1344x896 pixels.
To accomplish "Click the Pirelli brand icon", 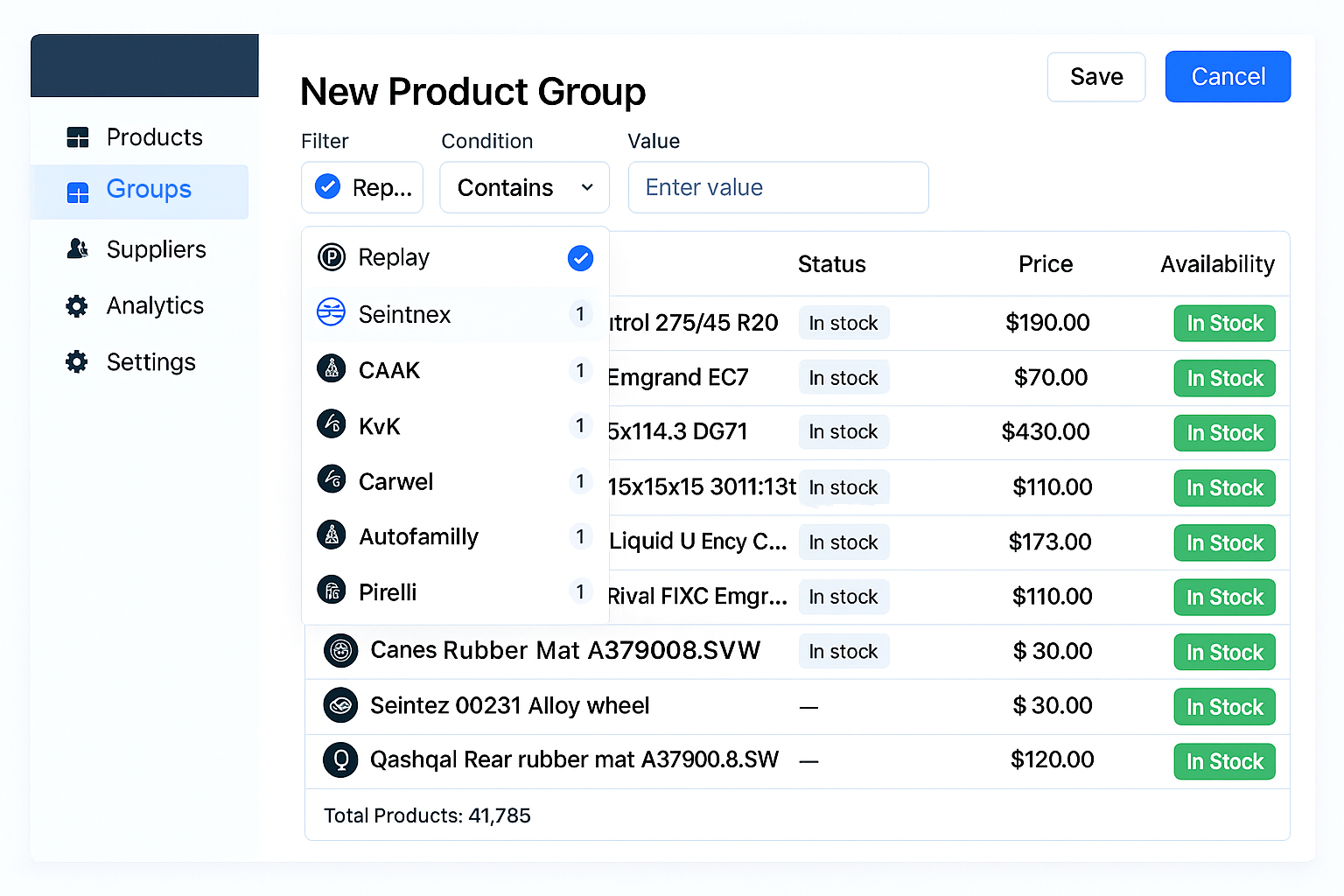I will point(332,591).
